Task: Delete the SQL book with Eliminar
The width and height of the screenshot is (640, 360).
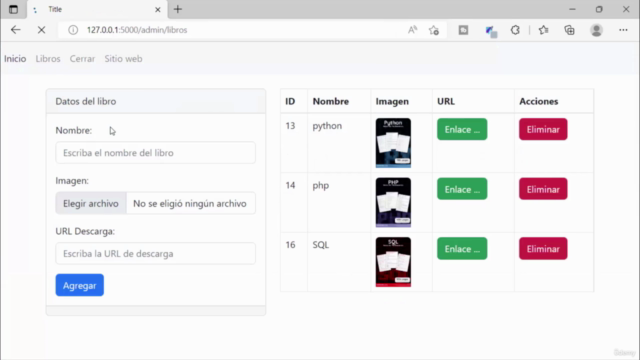Action: (543, 249)
